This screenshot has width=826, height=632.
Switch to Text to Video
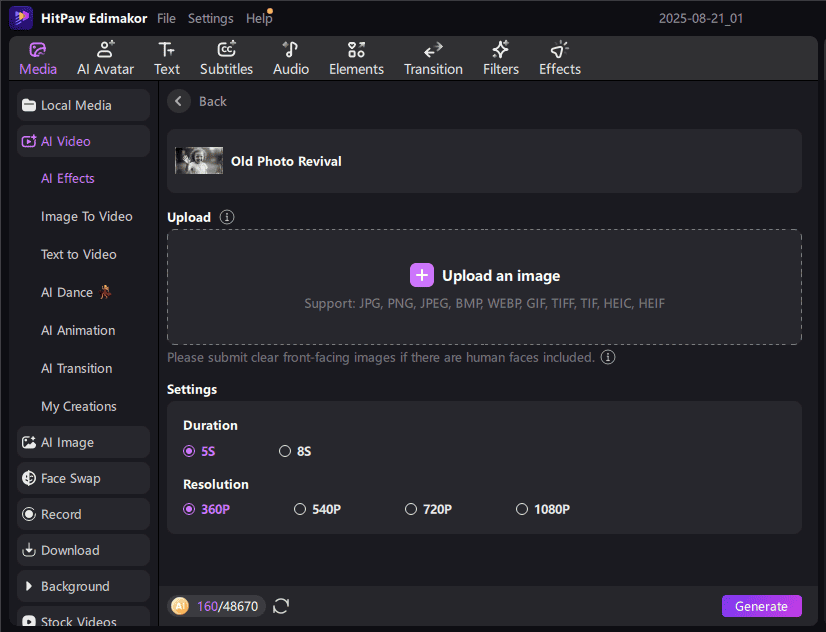[79, 254]
